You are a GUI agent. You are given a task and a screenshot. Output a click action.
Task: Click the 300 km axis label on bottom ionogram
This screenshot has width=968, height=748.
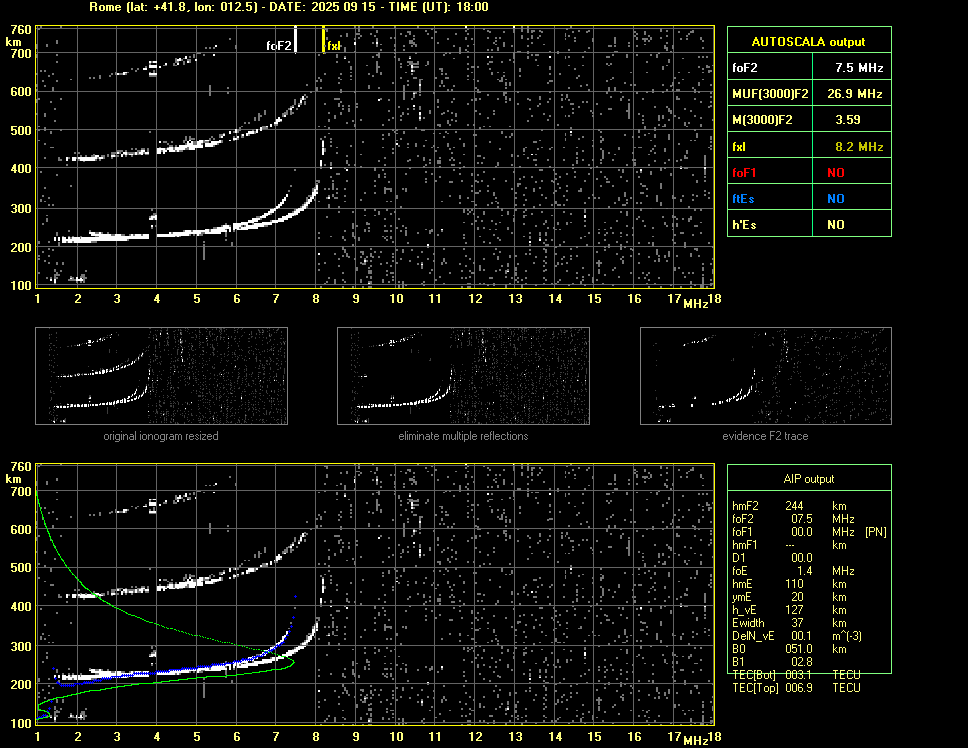tap(20, 646)
